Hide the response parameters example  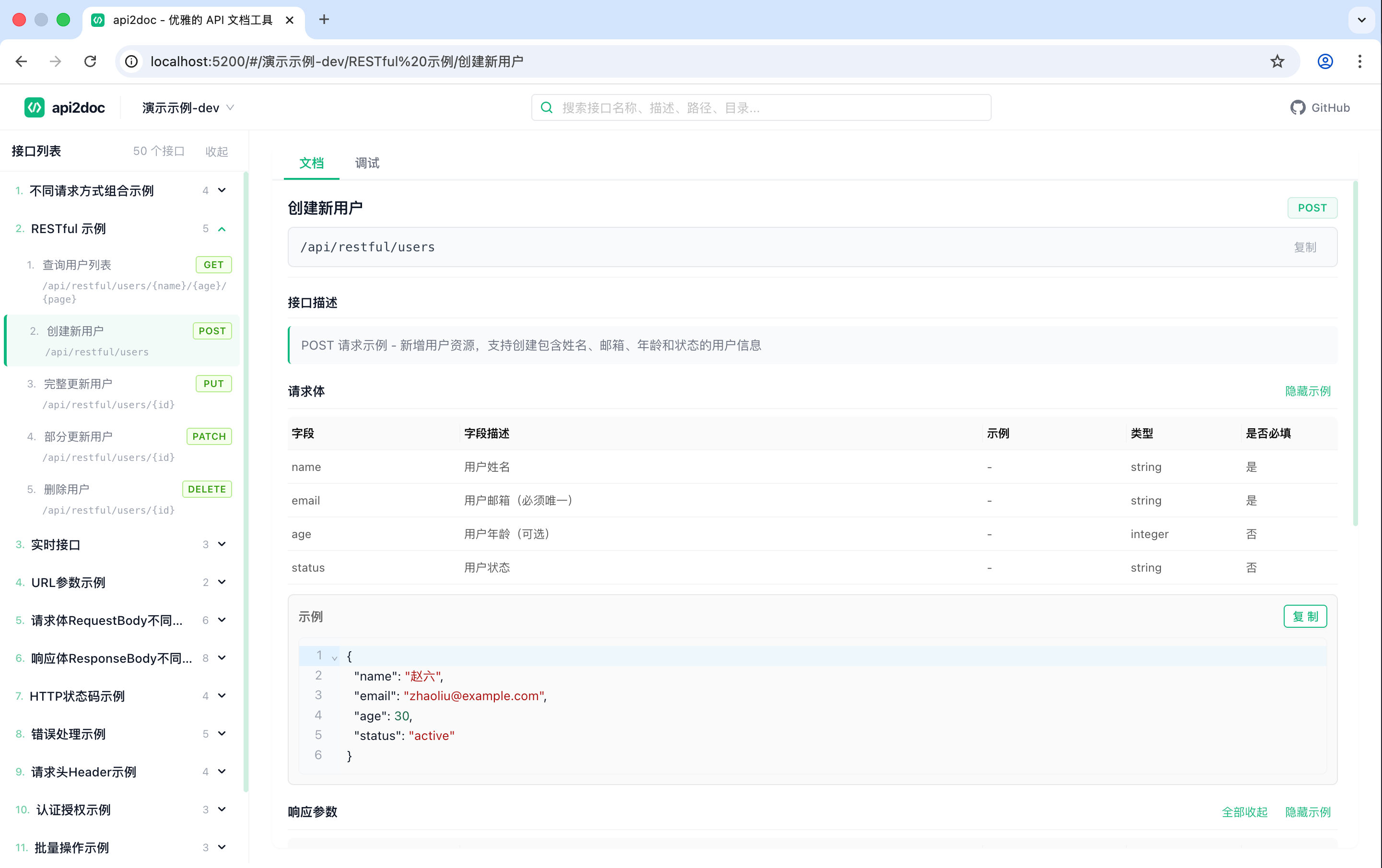coord(1308,812)
